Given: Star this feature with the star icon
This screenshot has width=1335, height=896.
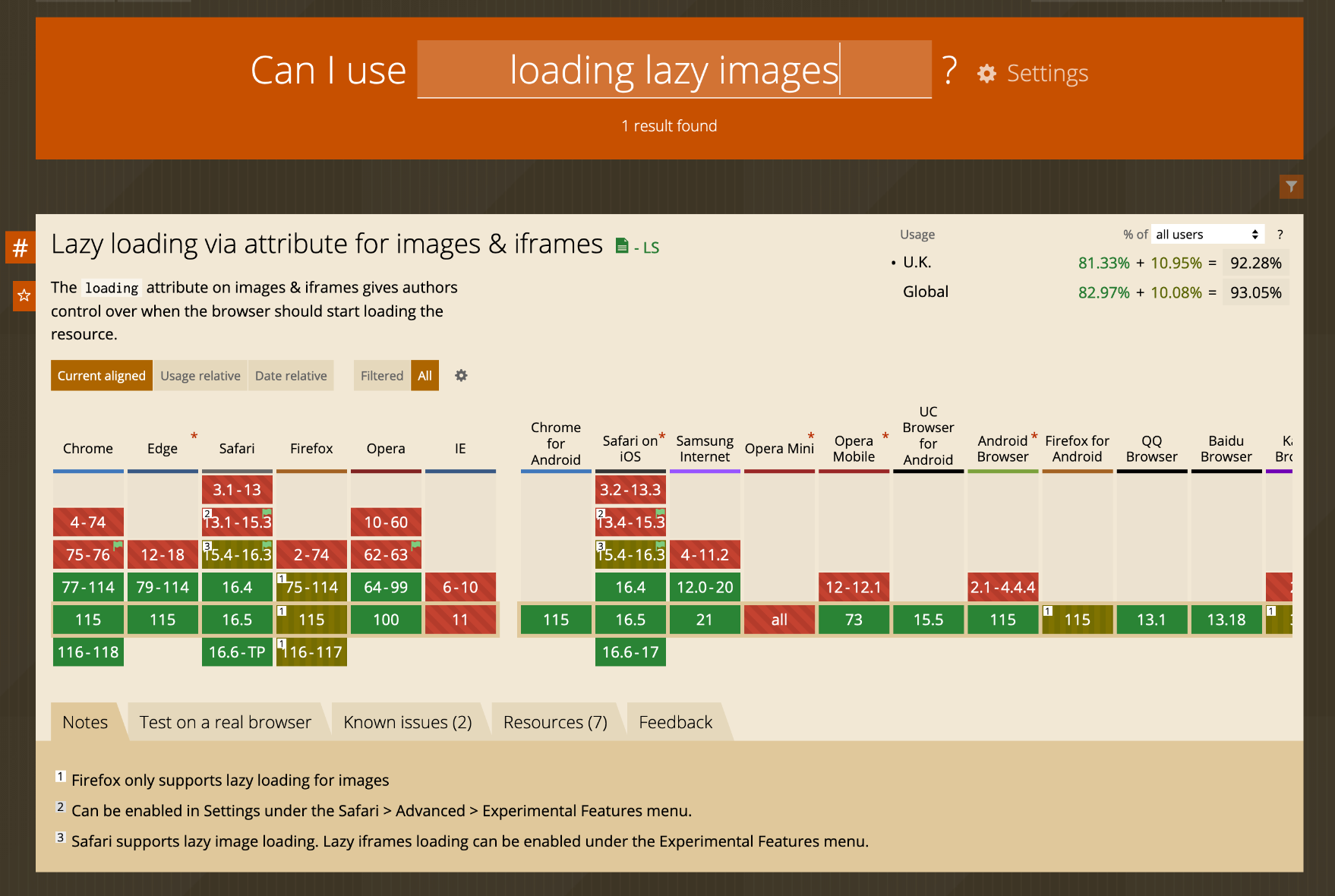Looking at the screenshot, I should pyautogui.click(x=24, y=295).
